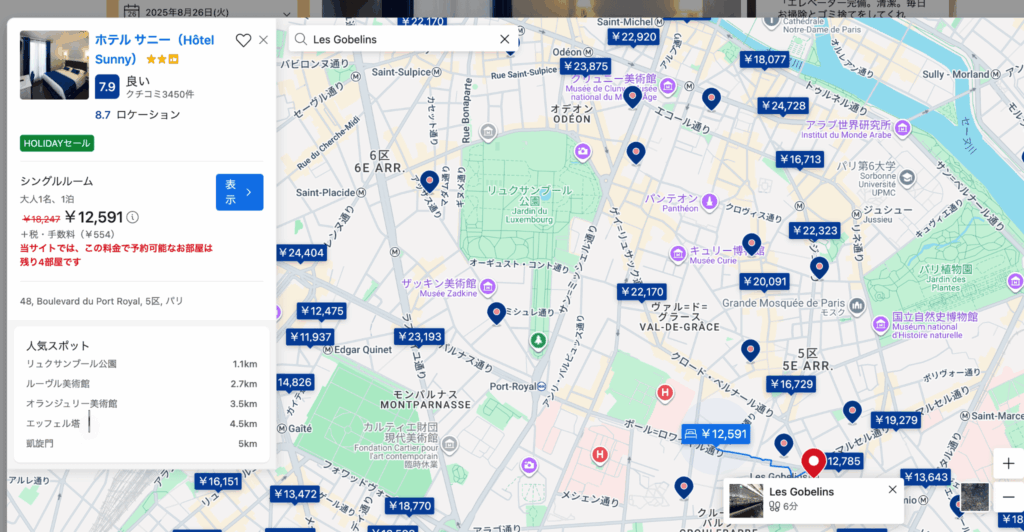Select the highlighted ¥12,591 hotel marker

tap(716, 434)
